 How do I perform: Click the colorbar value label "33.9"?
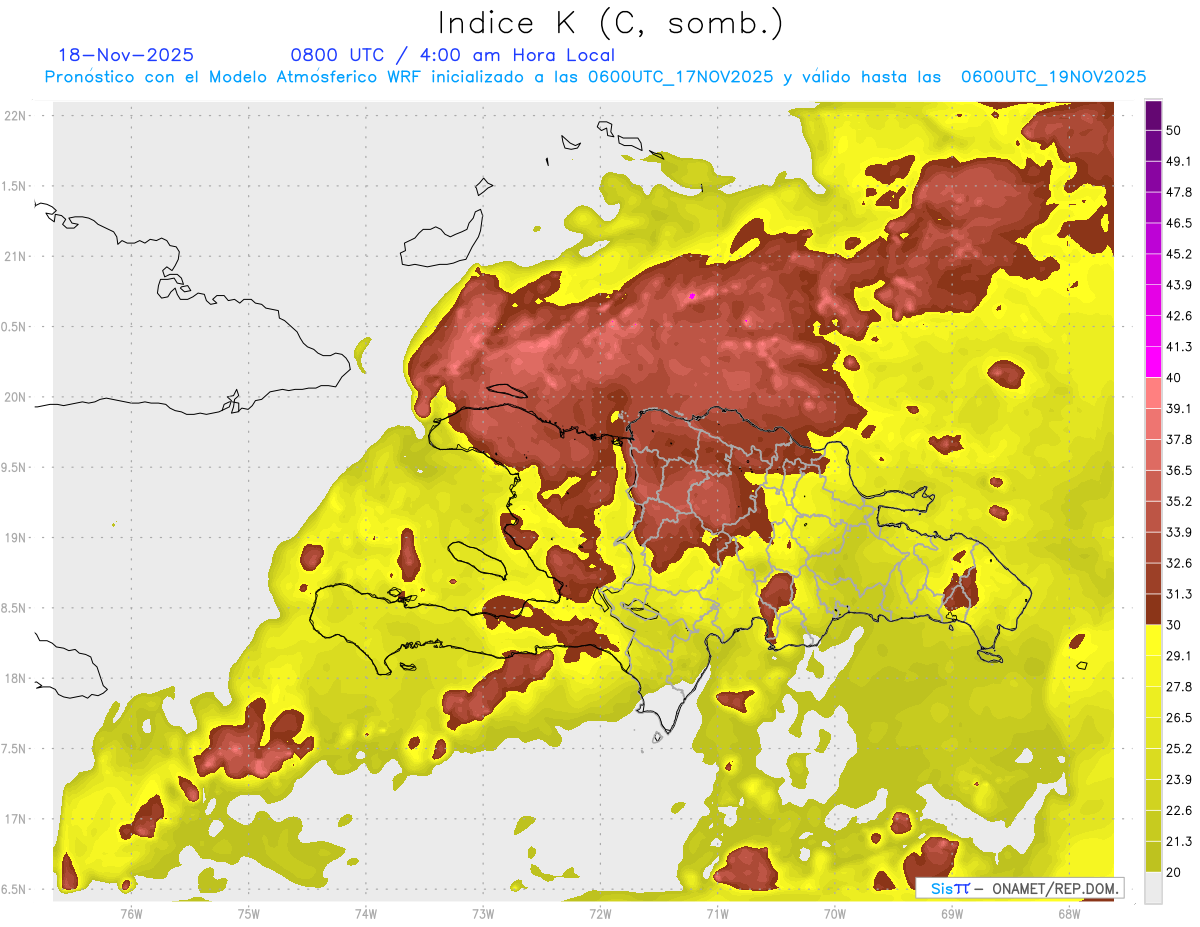coord(1179,532)
